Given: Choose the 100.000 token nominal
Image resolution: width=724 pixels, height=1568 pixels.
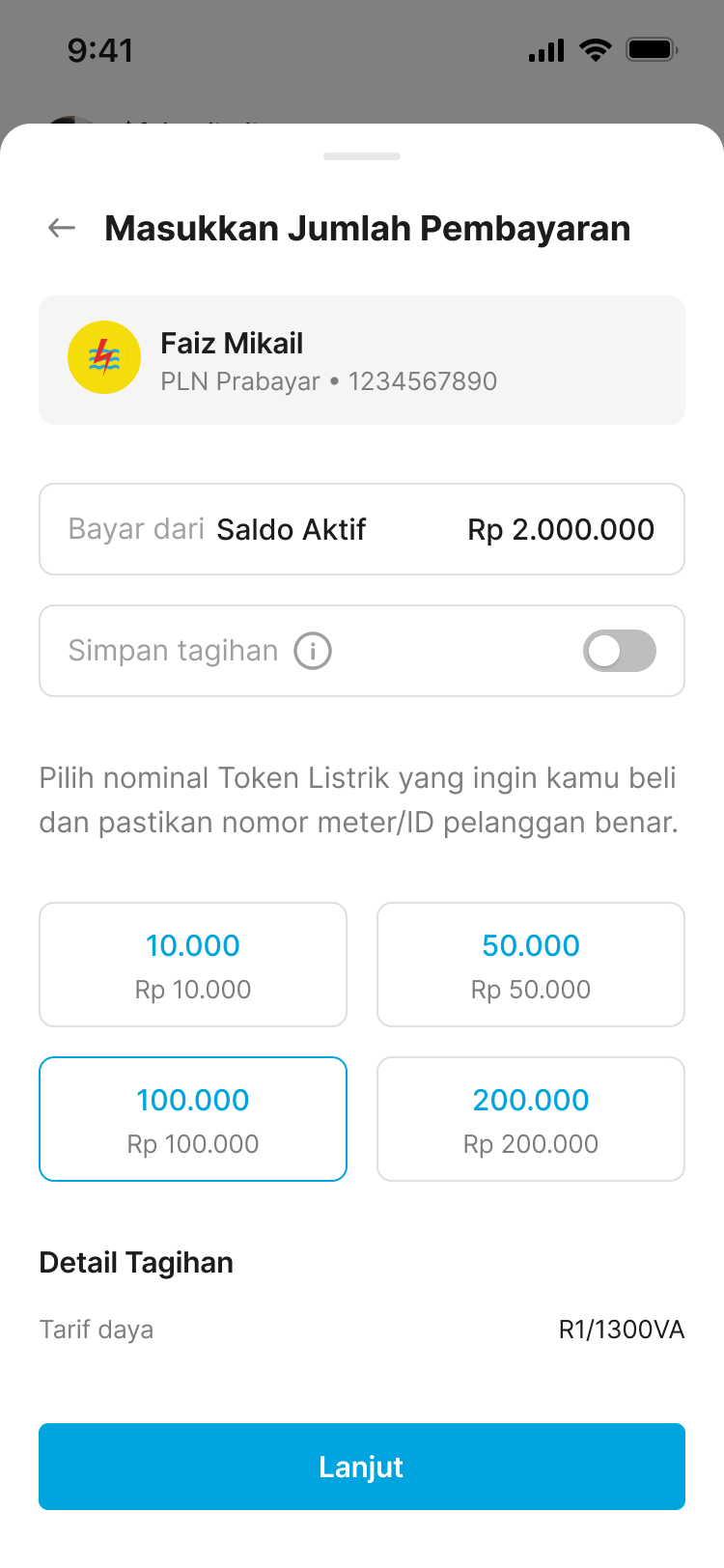Looking at the screenshot, I should (x=193, y=1119).
